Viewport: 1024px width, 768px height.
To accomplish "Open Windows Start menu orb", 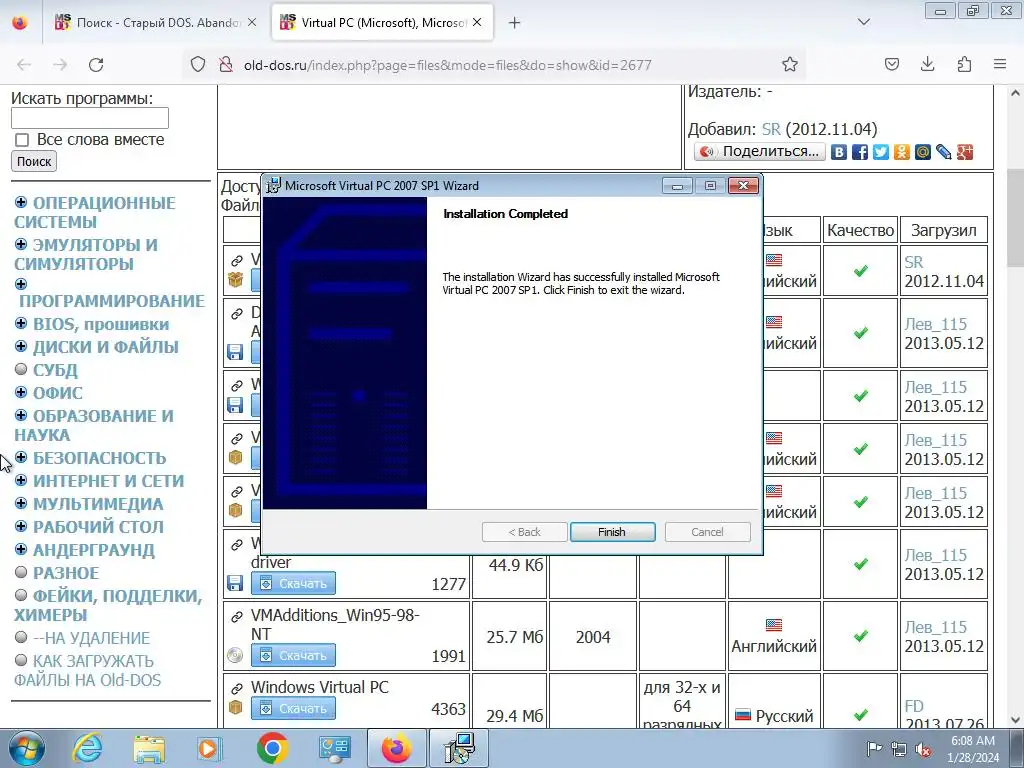I will (x=25, y=748).
